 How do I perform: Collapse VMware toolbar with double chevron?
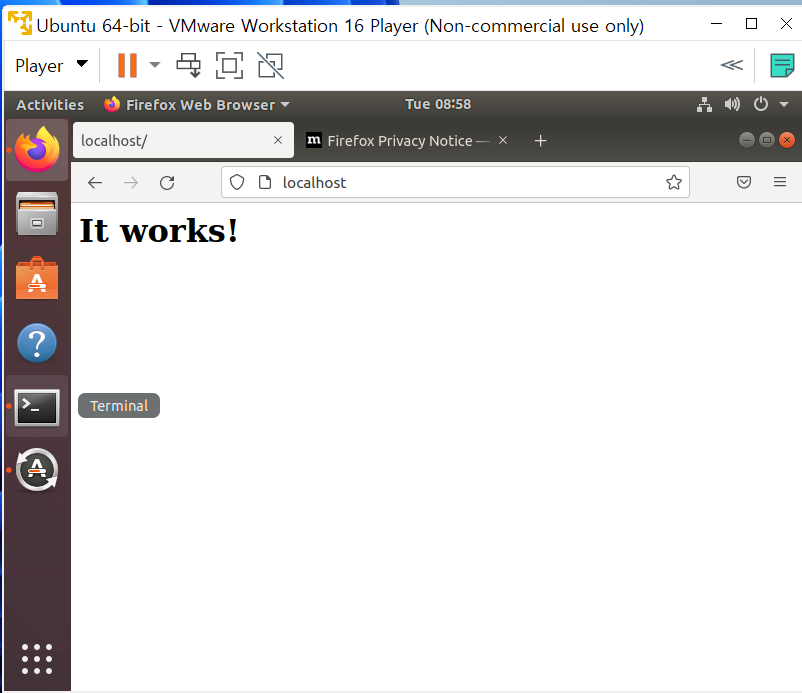[732, 65]
